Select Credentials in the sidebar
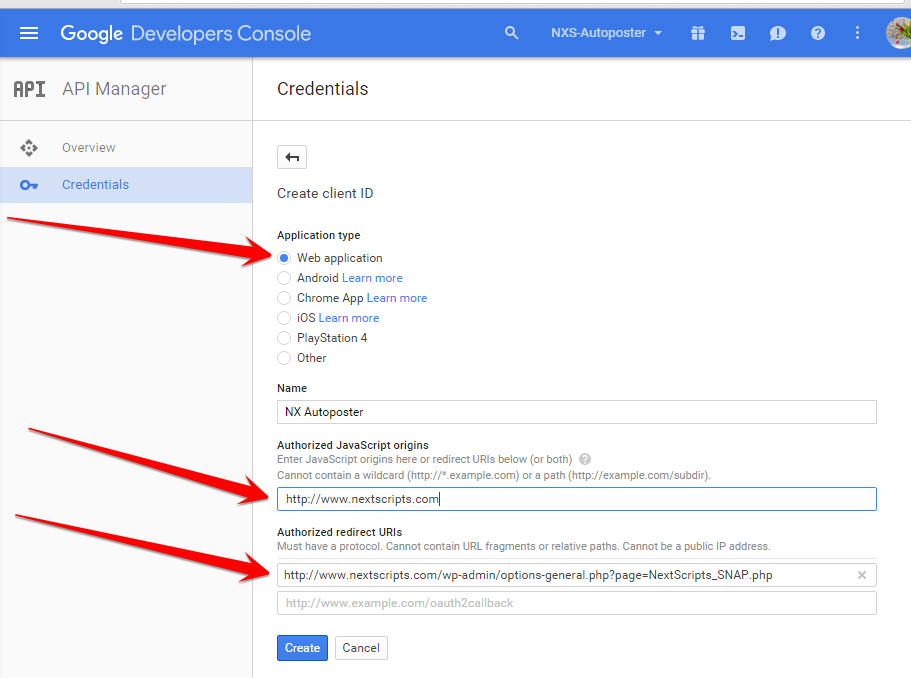This screenshot has width=911, height=678. click(126, 185)
